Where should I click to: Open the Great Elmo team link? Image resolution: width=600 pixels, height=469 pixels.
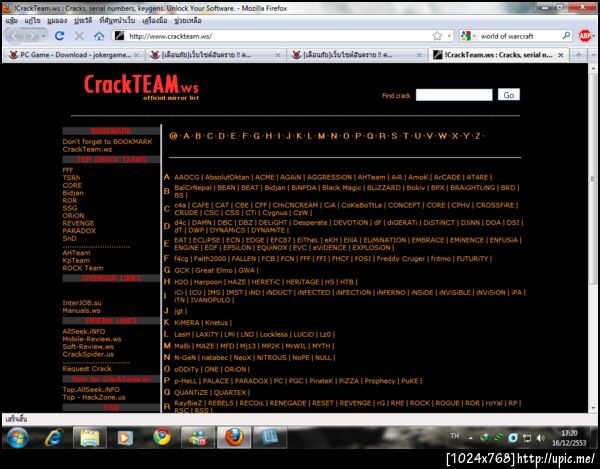click(x=214, y=270)
